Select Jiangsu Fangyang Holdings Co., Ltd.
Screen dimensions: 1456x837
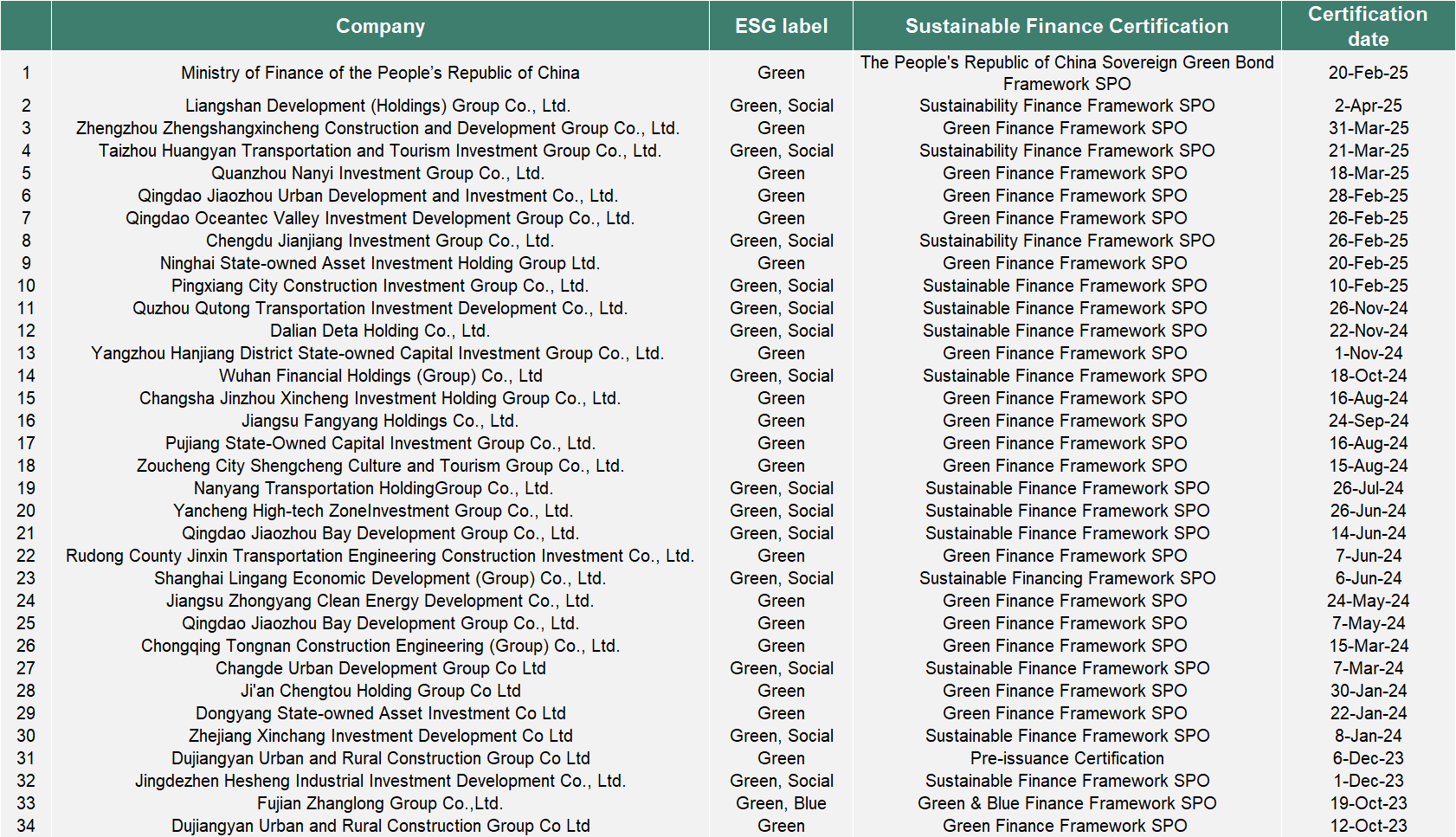tap(379, 421)
